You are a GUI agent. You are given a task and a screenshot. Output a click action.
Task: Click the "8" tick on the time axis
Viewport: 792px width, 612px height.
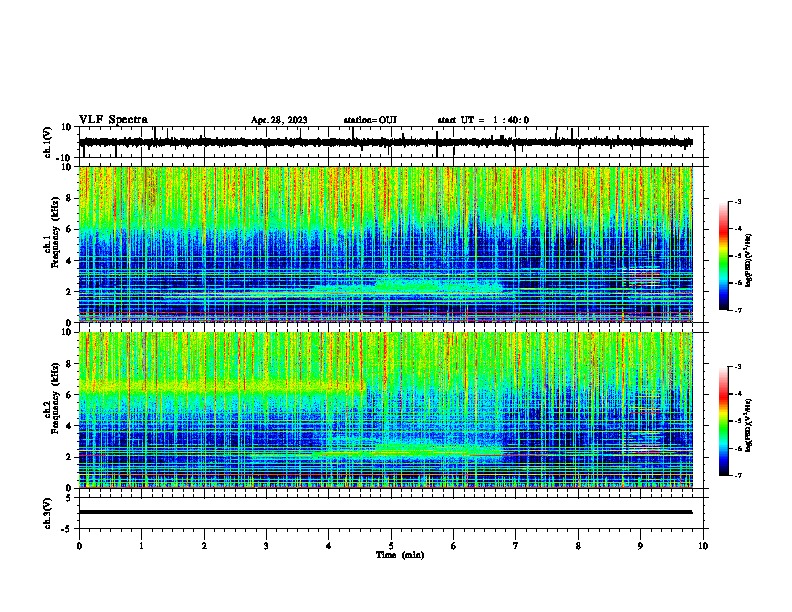[578, 546]
